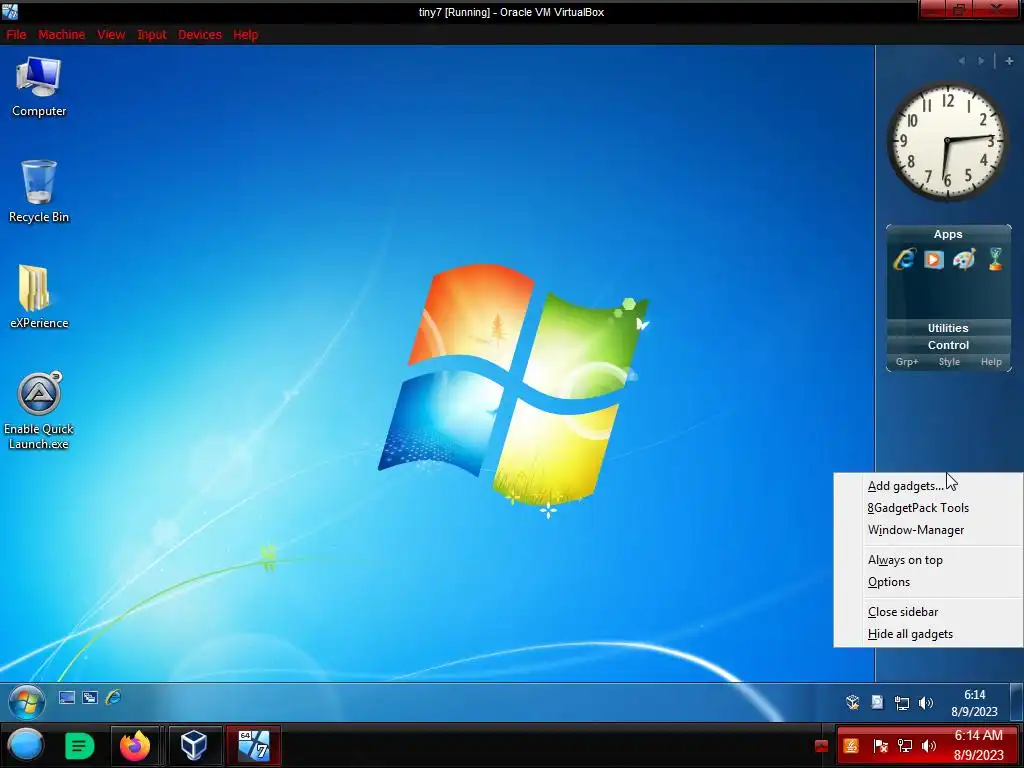Viewport: 1024px width, 768px height.
Task: Click Style in launcher gadget
Action: [949, 362]
